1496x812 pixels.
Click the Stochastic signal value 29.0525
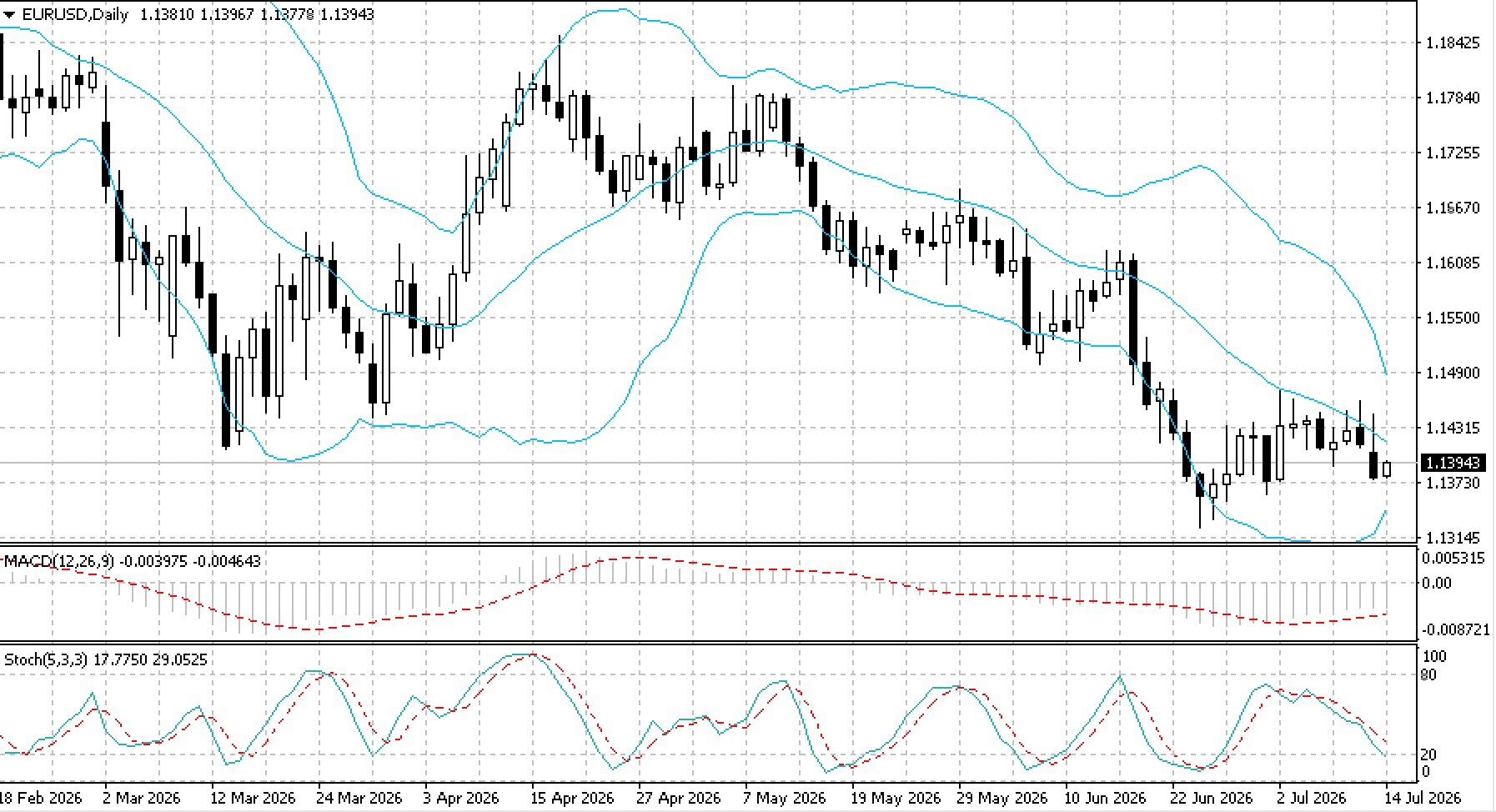tap(180, 659)
